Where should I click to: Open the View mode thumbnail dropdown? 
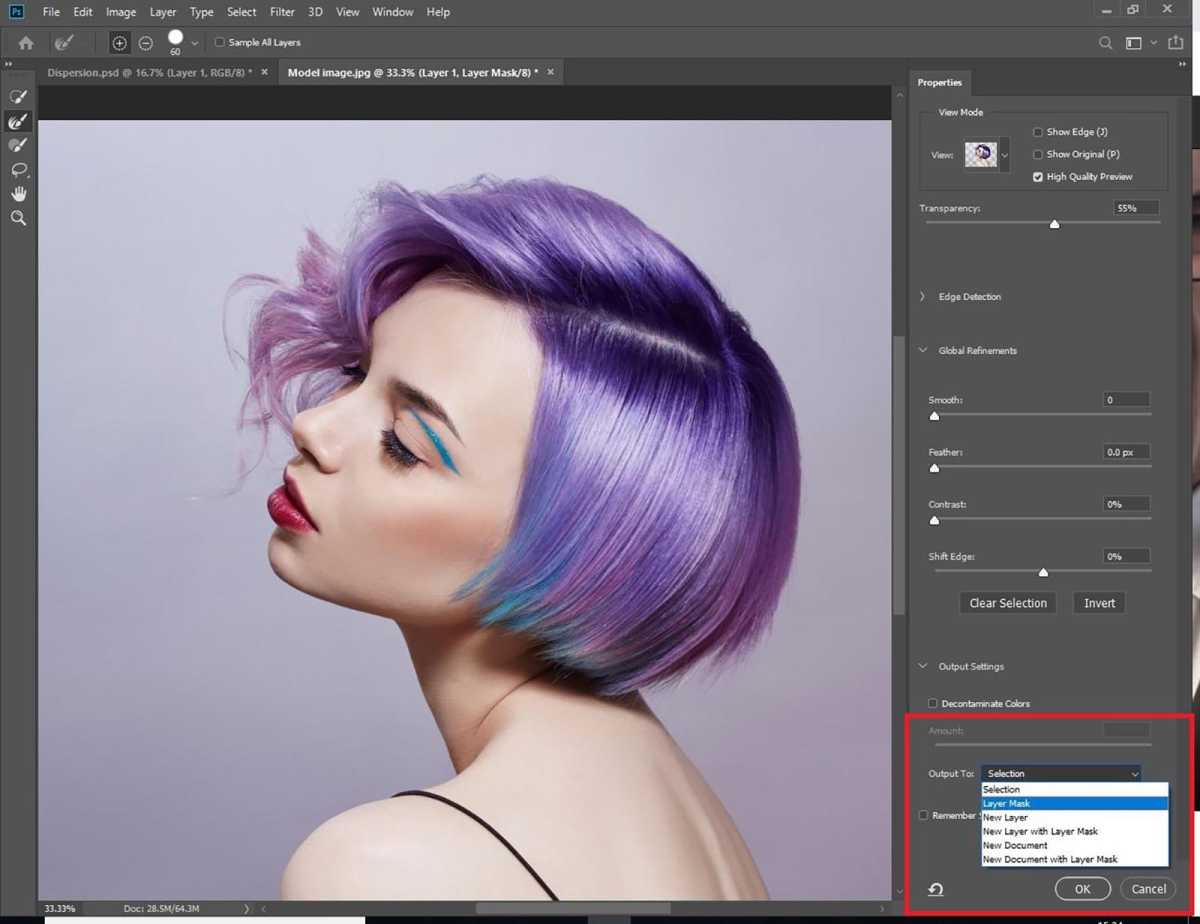1004,155
